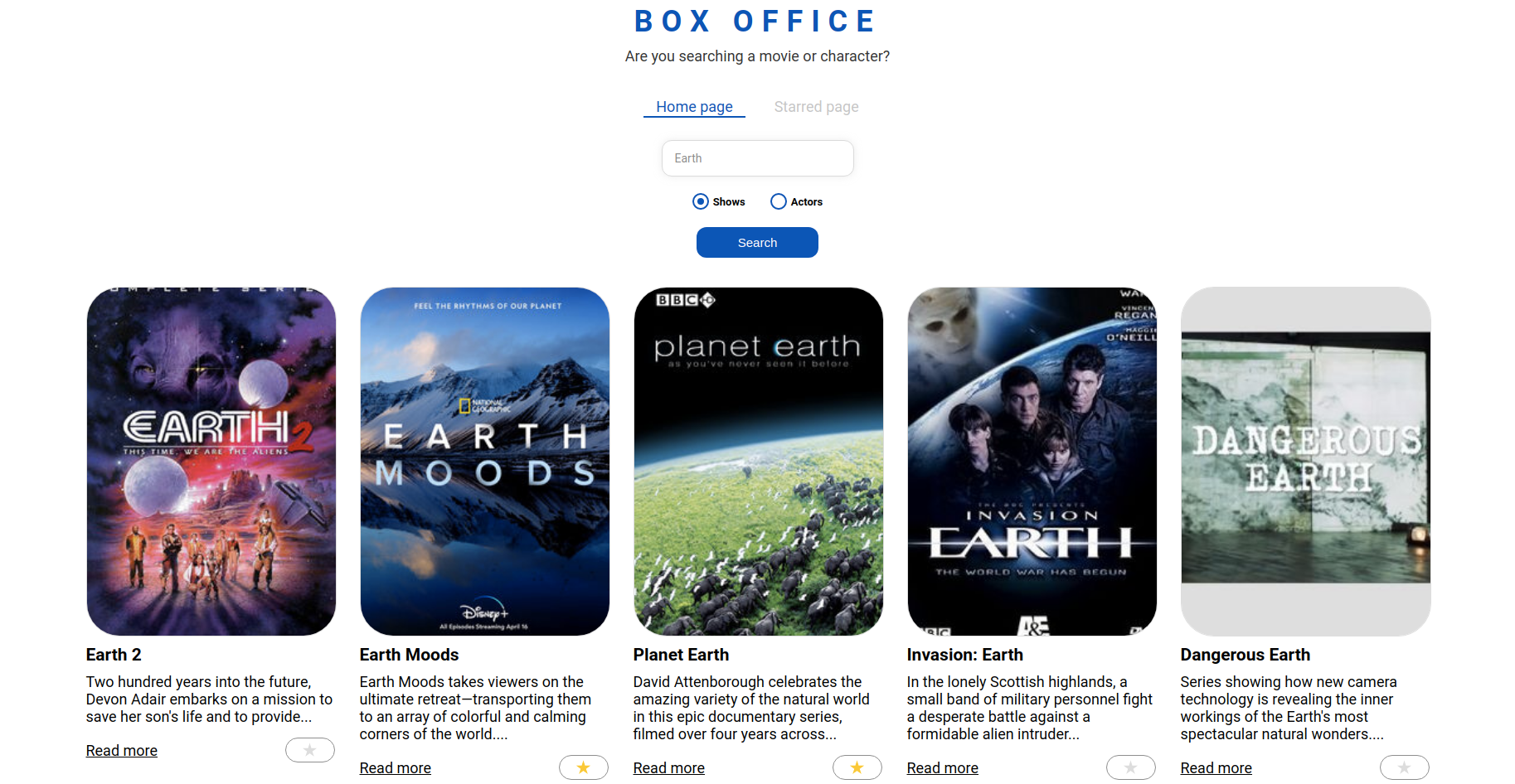Star the Invasion: Earth show
The image size is (1515, 784).
tap(1131, 767)
